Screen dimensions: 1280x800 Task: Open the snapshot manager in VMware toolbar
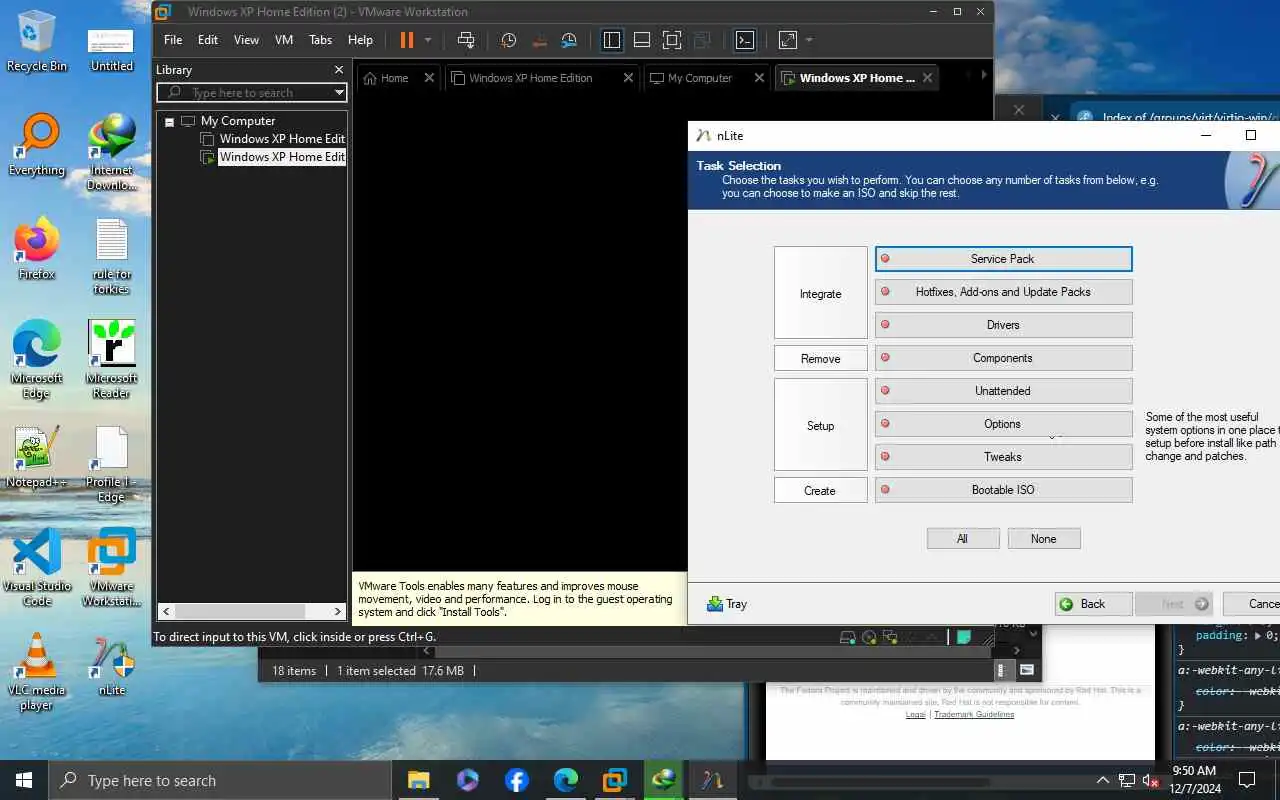[569, 40]
